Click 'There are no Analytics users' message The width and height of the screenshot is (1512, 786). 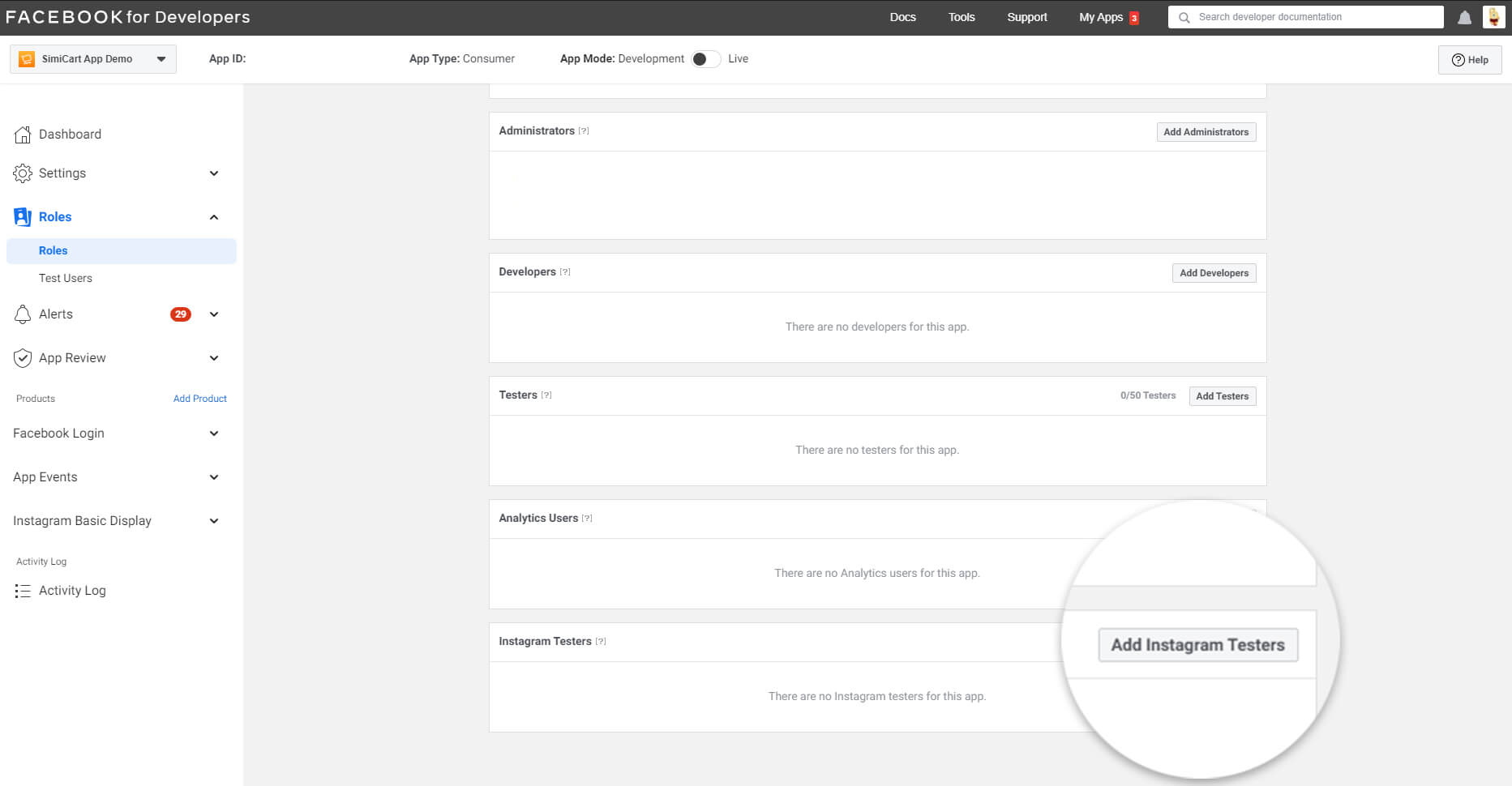(877, 574)
